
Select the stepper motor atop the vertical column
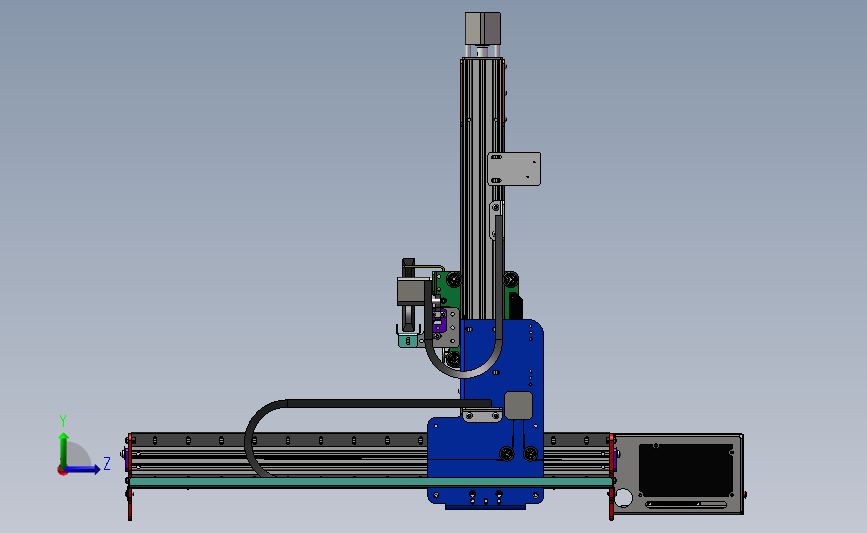tap(483, 28)
